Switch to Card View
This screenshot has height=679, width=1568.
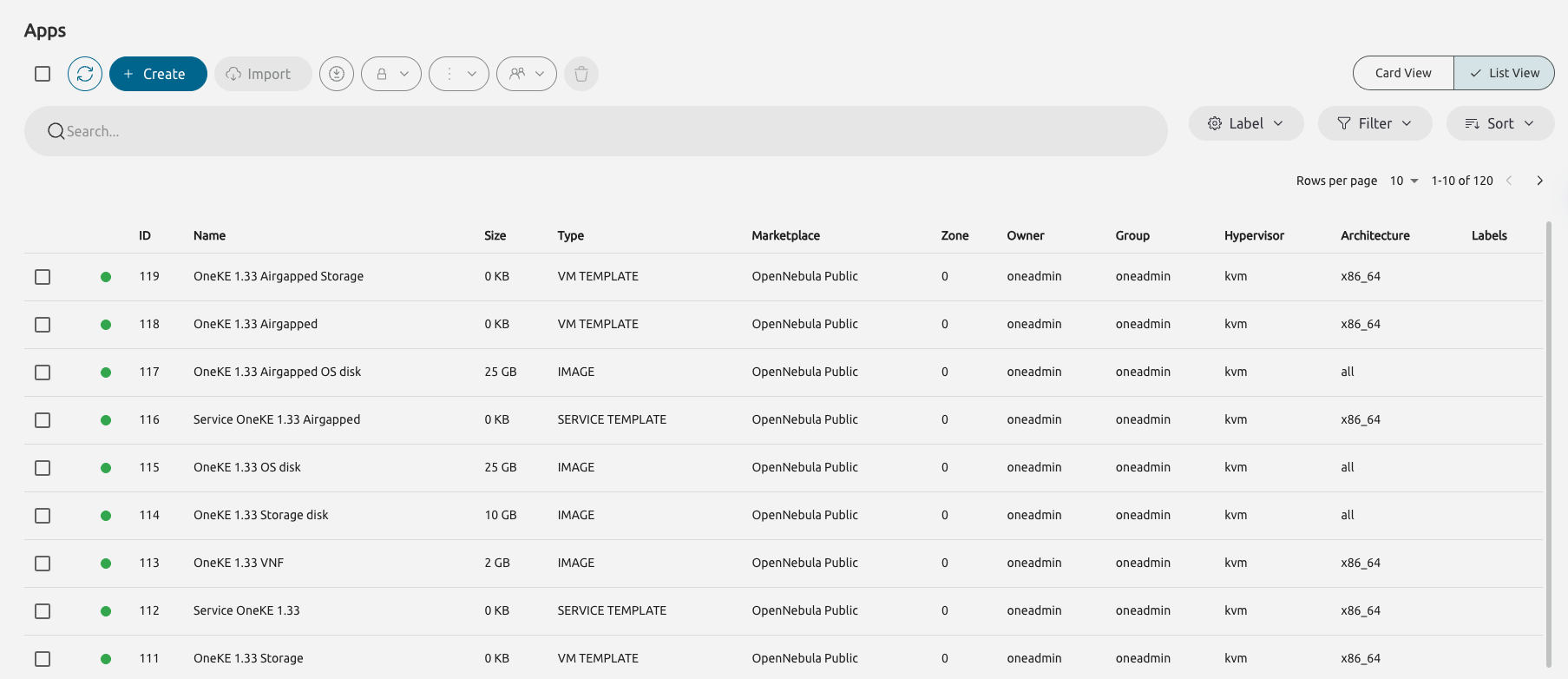point(1403,73)
